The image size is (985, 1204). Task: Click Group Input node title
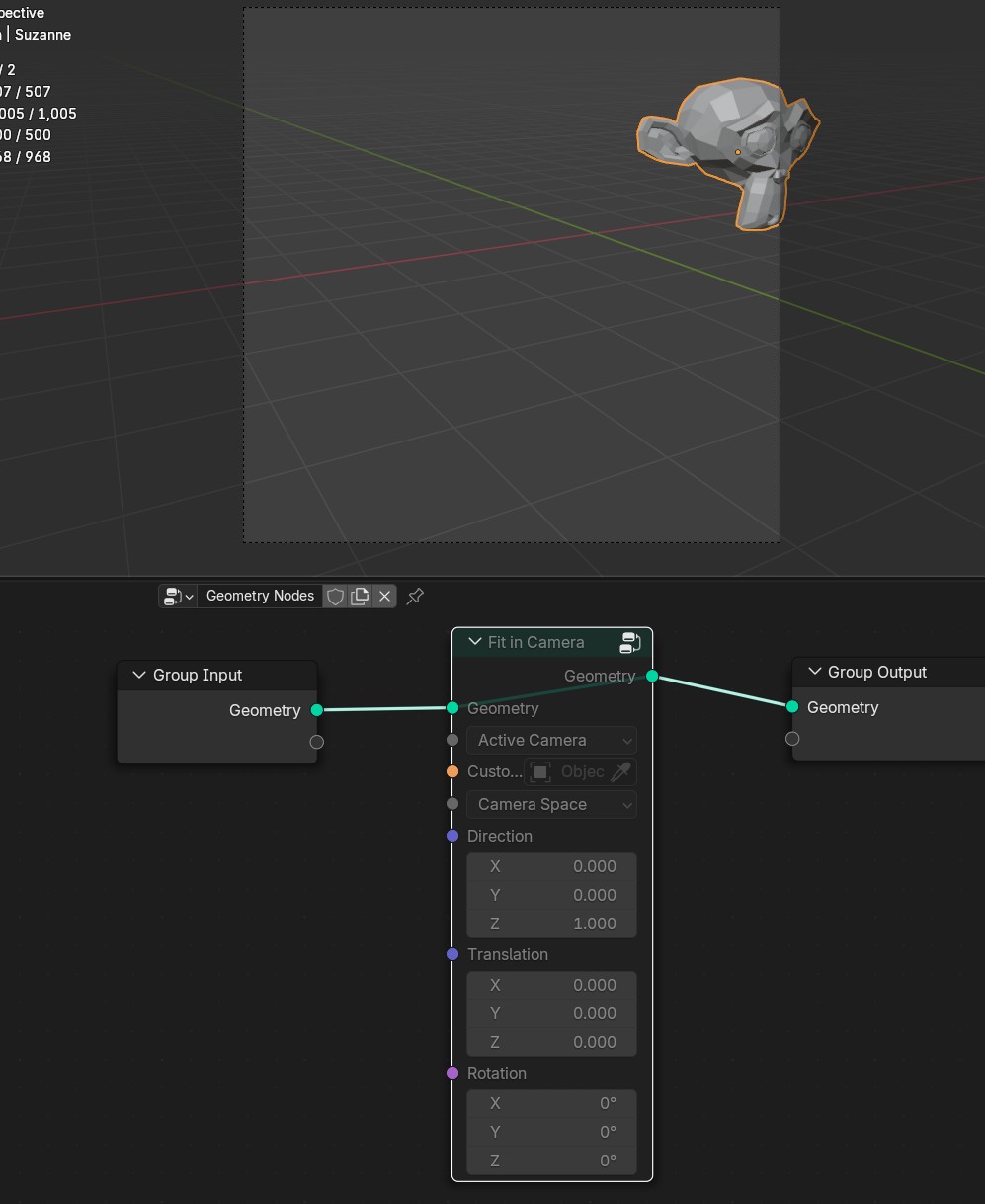(198, 675)
